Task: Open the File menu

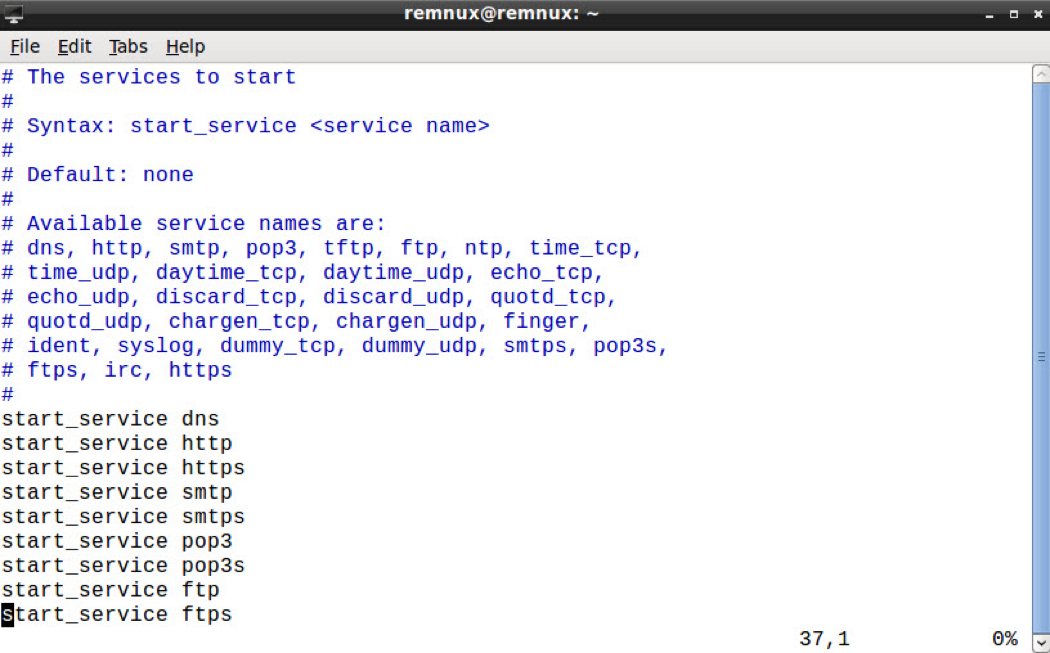Action: (x=25, y=46)
